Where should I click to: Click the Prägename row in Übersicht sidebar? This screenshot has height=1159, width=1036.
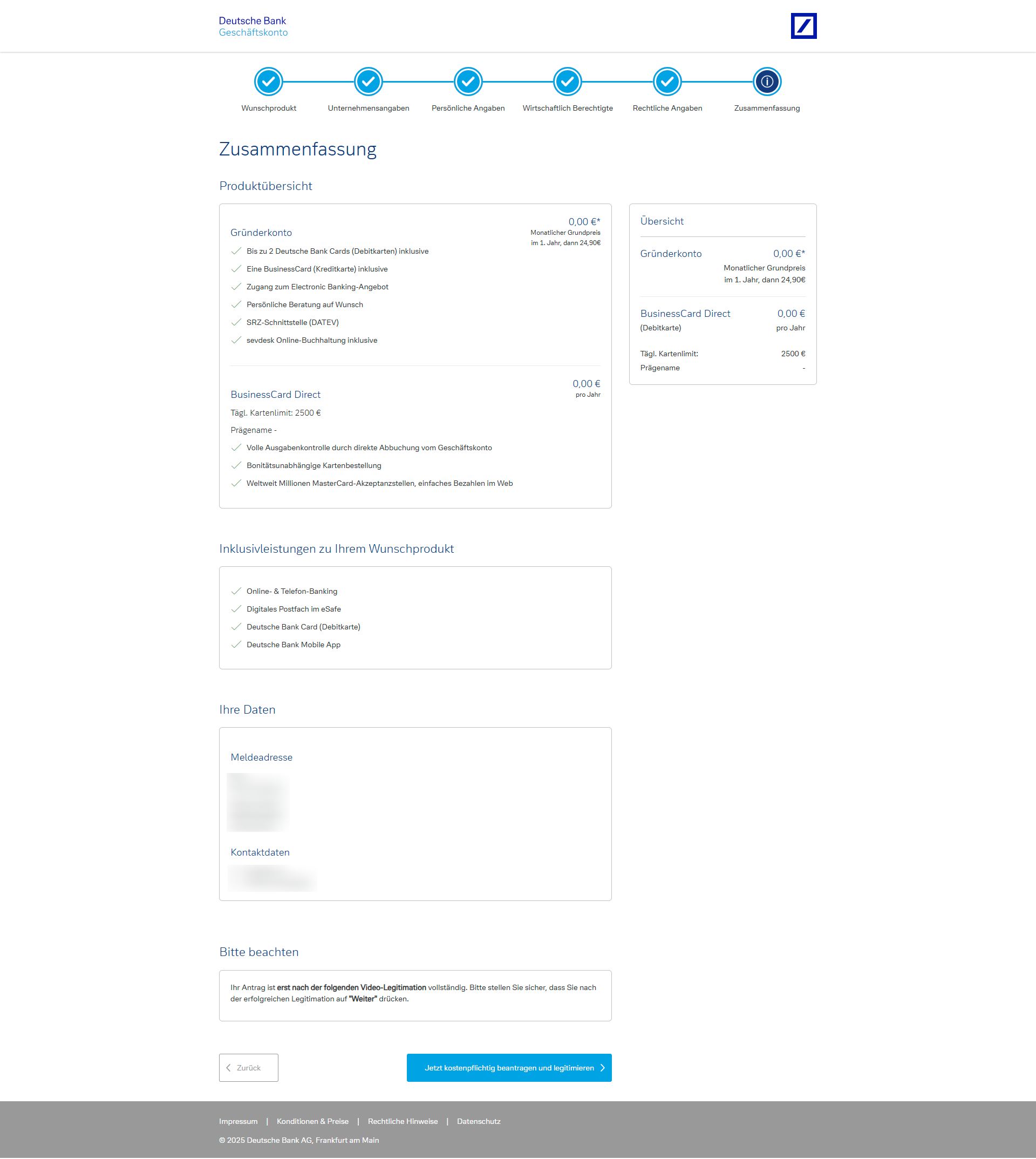pyautogui.click(x=723, y=368)
